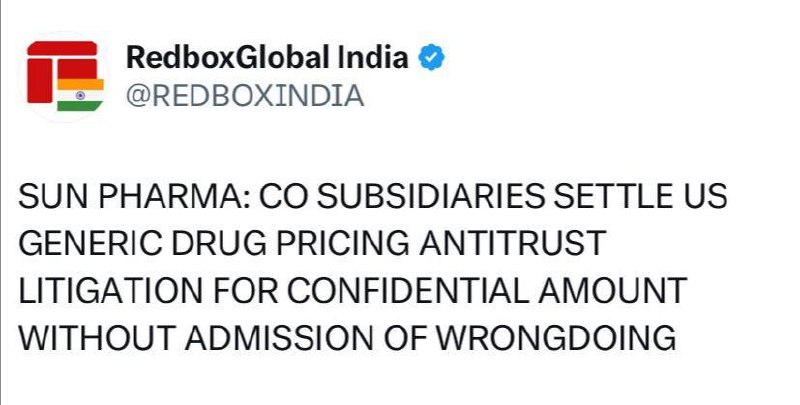
Task: Click the blue verified checkmark badge
Action: (x=432, y=57)
